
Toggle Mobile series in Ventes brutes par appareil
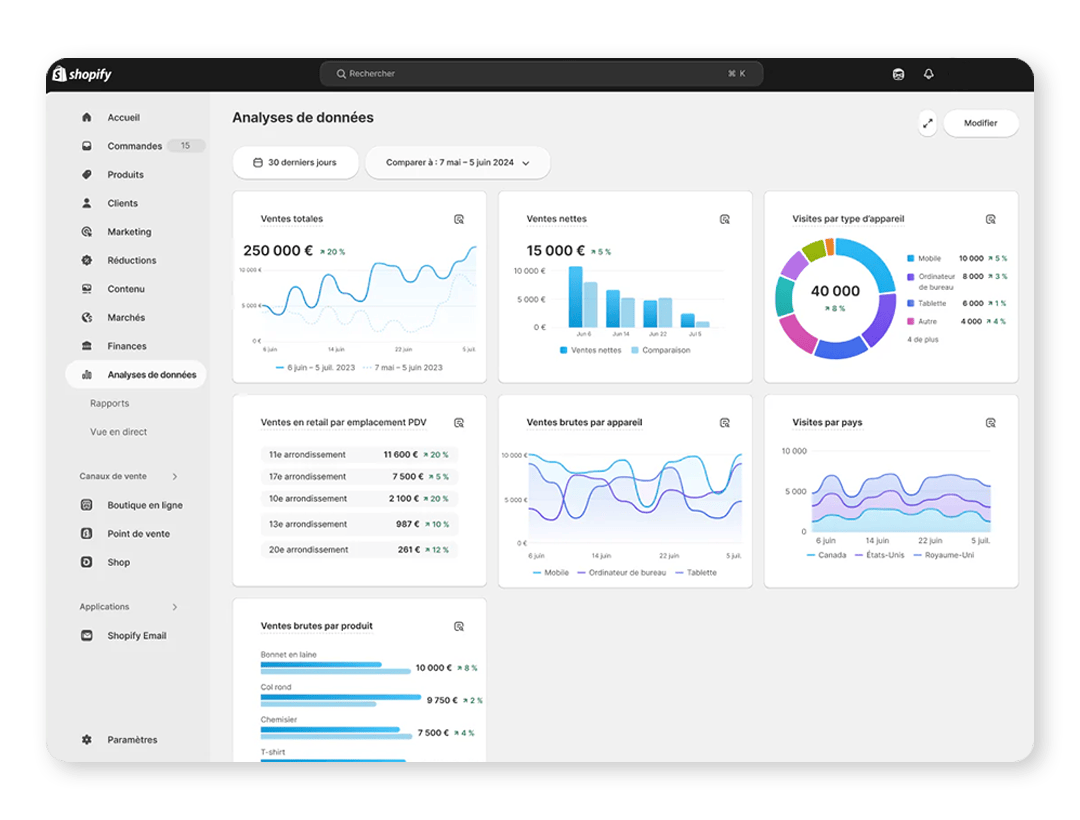549,572
